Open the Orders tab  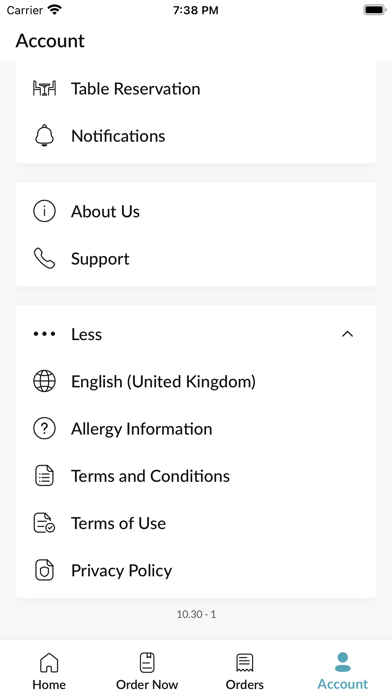point(245,671)
